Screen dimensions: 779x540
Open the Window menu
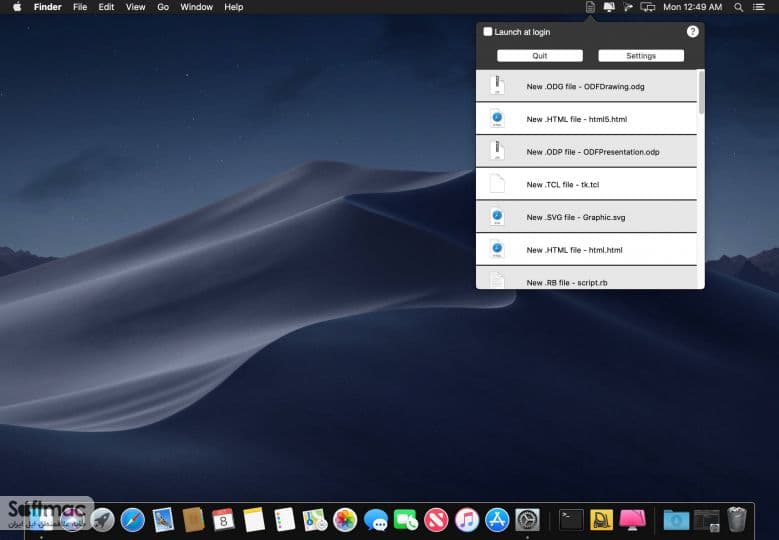tap(197, 7)
